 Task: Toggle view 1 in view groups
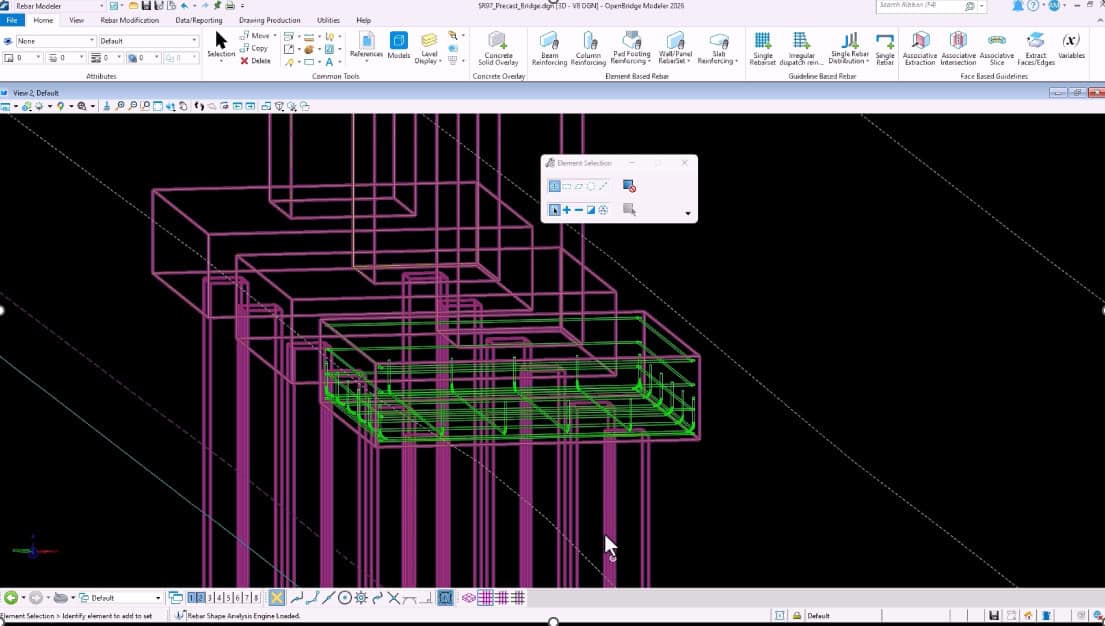point(192,598)
